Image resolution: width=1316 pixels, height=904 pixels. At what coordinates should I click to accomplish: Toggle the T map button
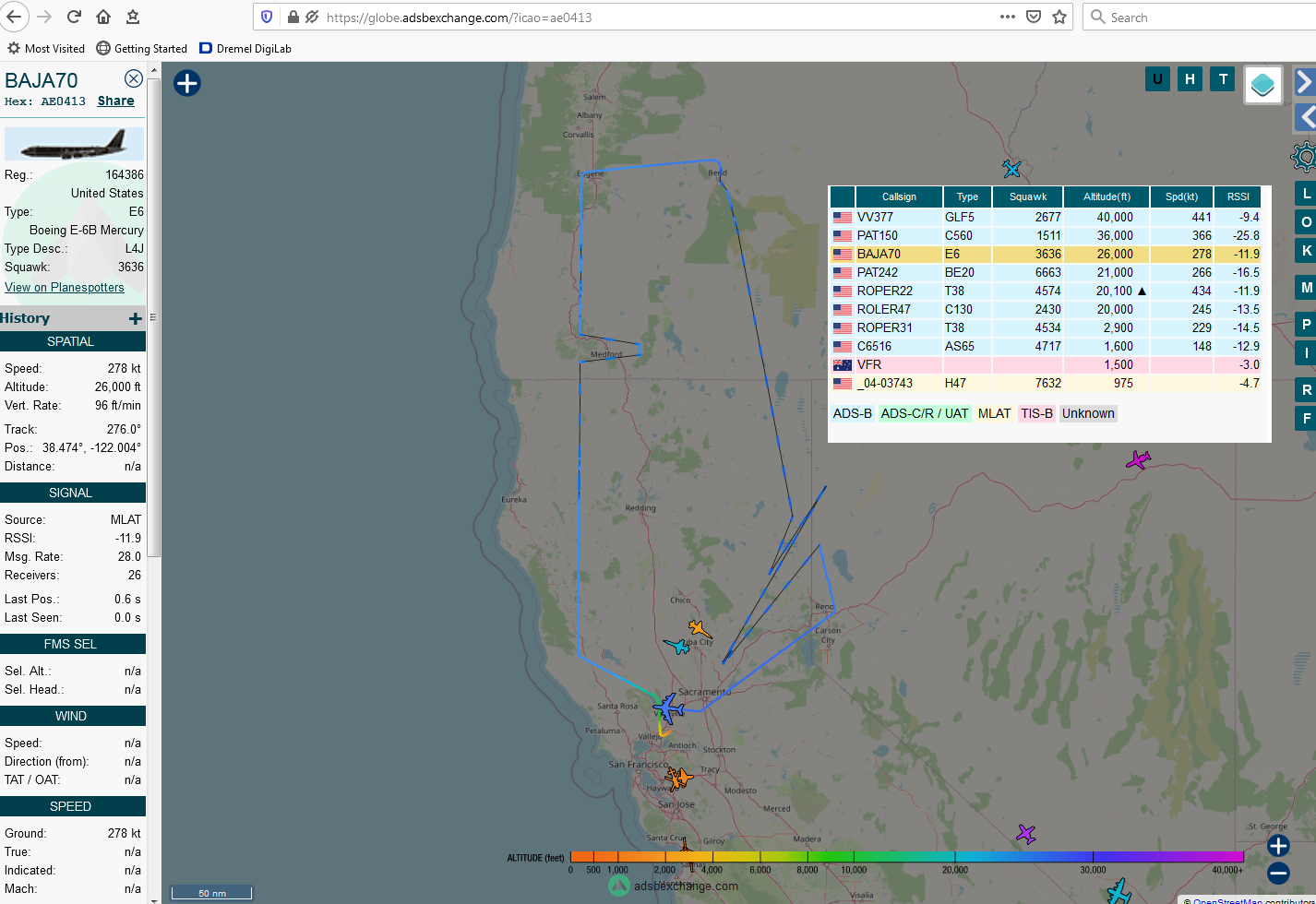point(1224,79)
